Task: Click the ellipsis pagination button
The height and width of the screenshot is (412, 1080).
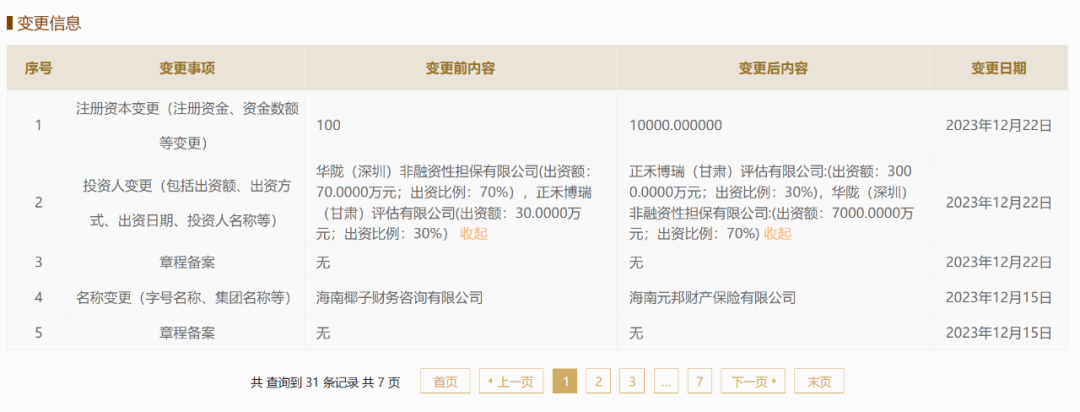Action: tap(665, 381)
